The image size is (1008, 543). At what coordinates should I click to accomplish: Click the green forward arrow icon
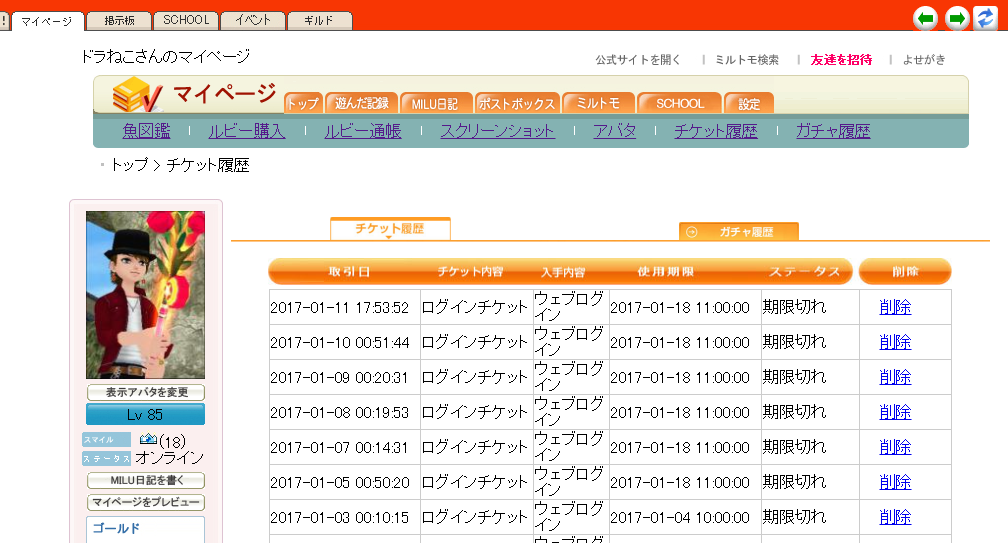[x=957, y=18]
